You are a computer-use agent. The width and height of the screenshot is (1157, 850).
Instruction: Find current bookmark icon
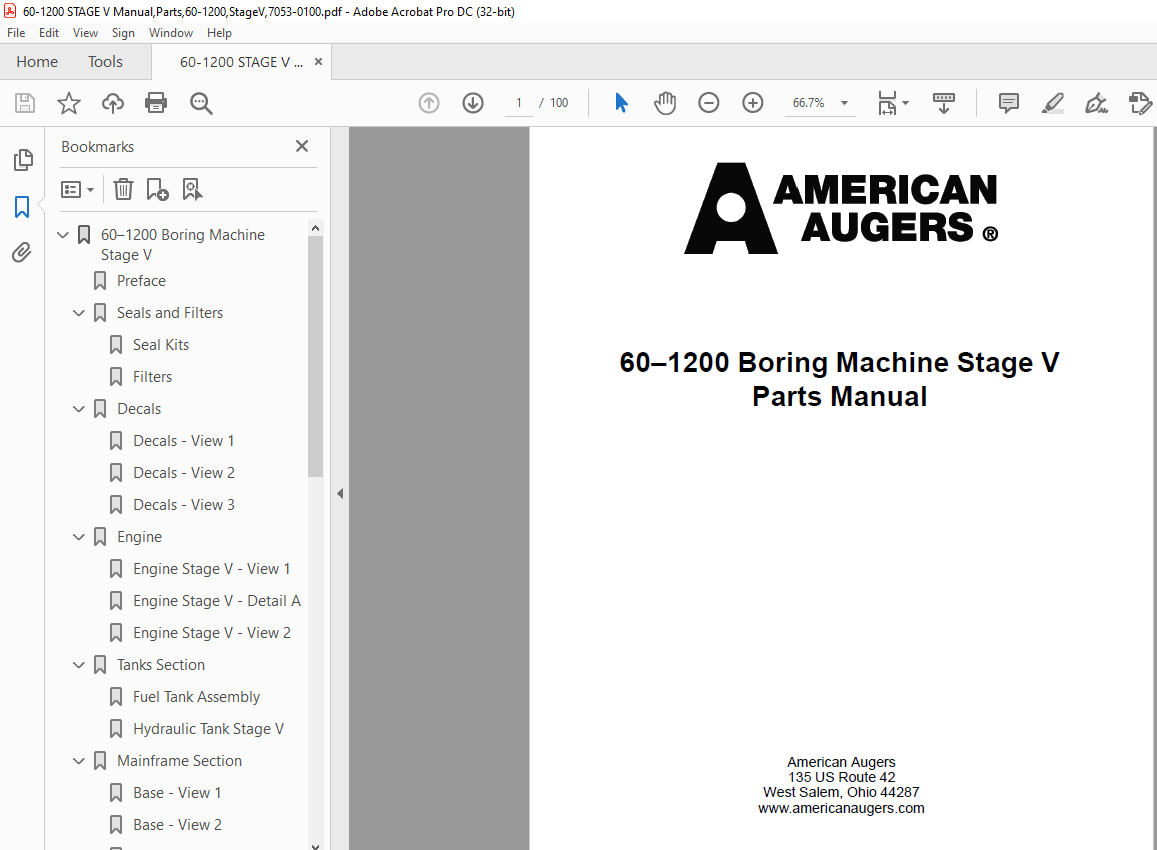(x=192, y=190)
